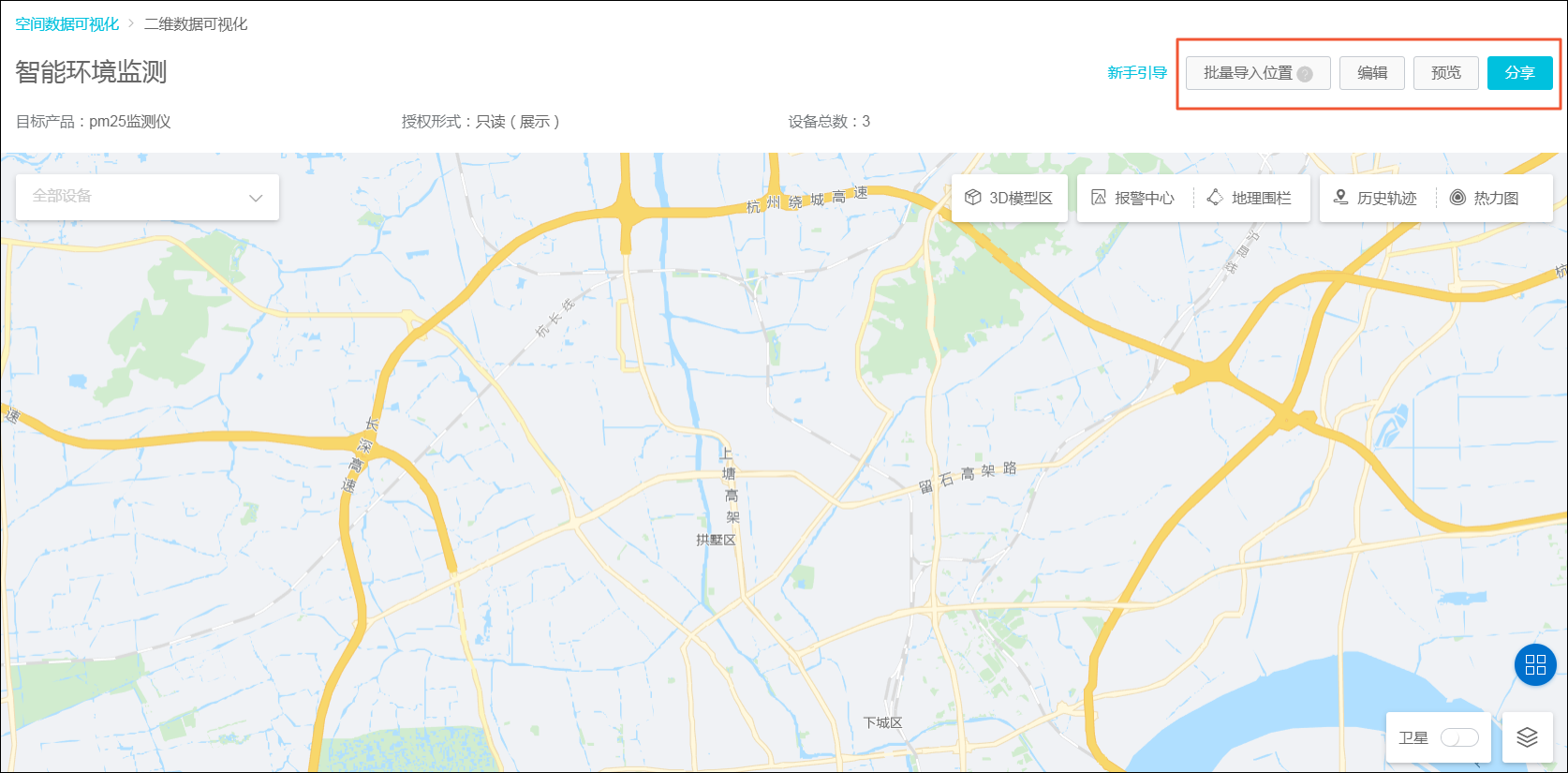Select 地理围栏 geofence tool
Image resolution: width=1568 pixels, height=773 pixels.
pyautogui.click(x=1250, y=198)
